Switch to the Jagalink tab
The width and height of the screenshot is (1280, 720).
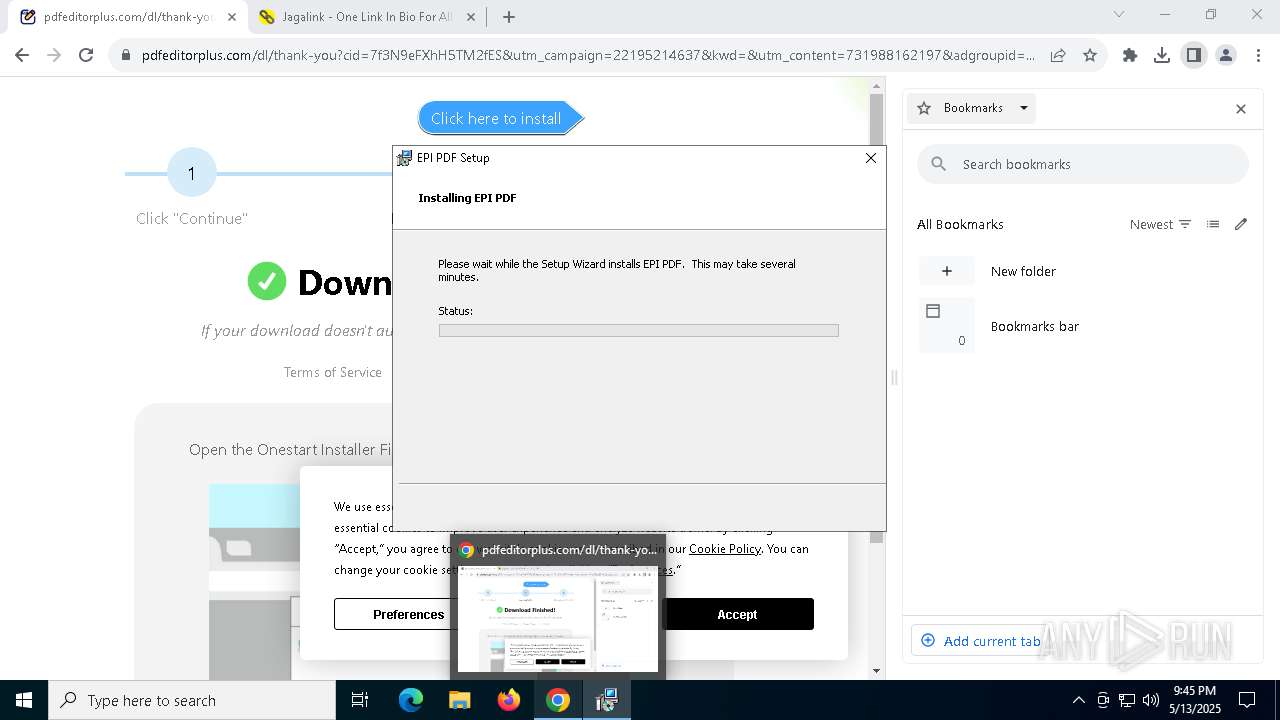366,17
